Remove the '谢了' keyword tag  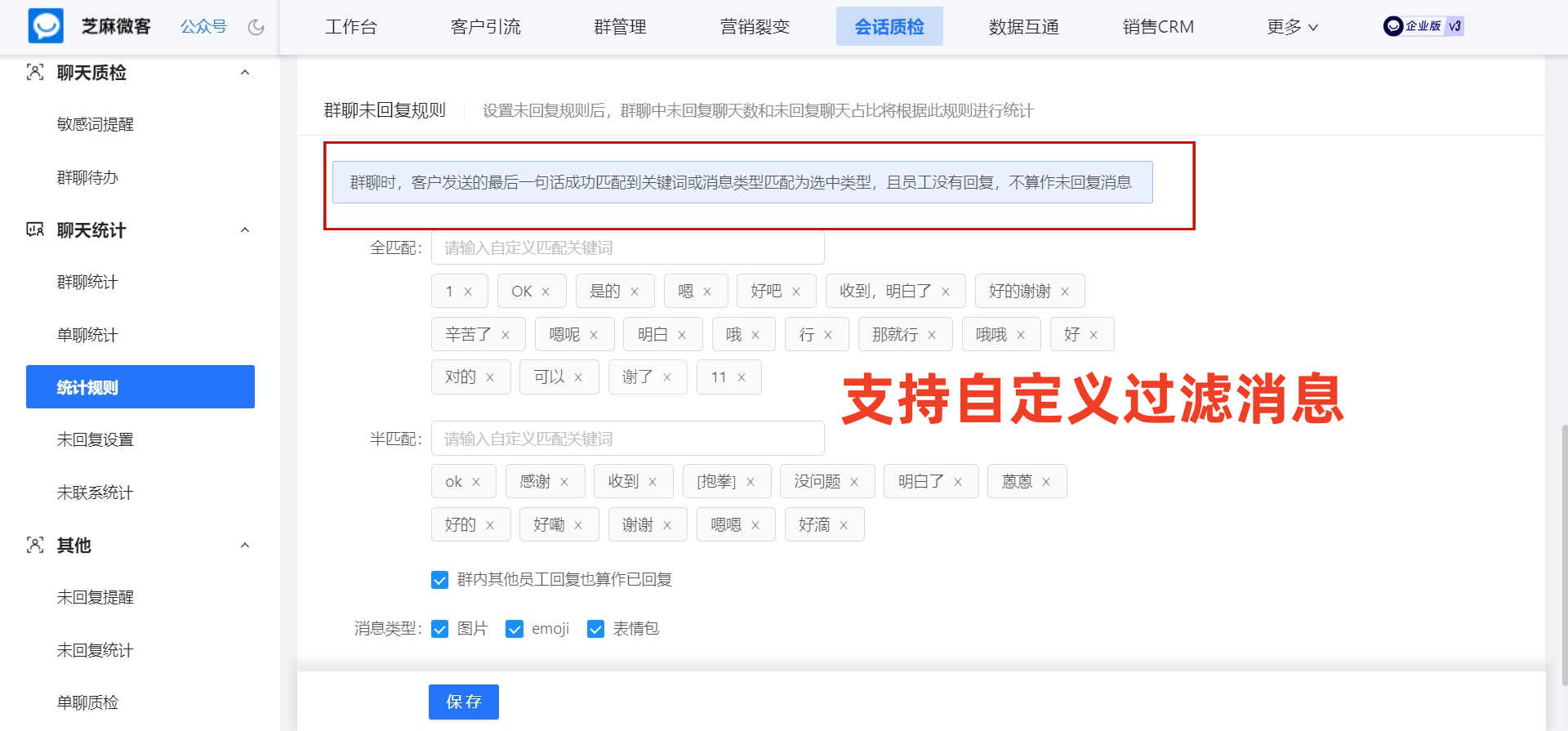(x=667, y=377)
